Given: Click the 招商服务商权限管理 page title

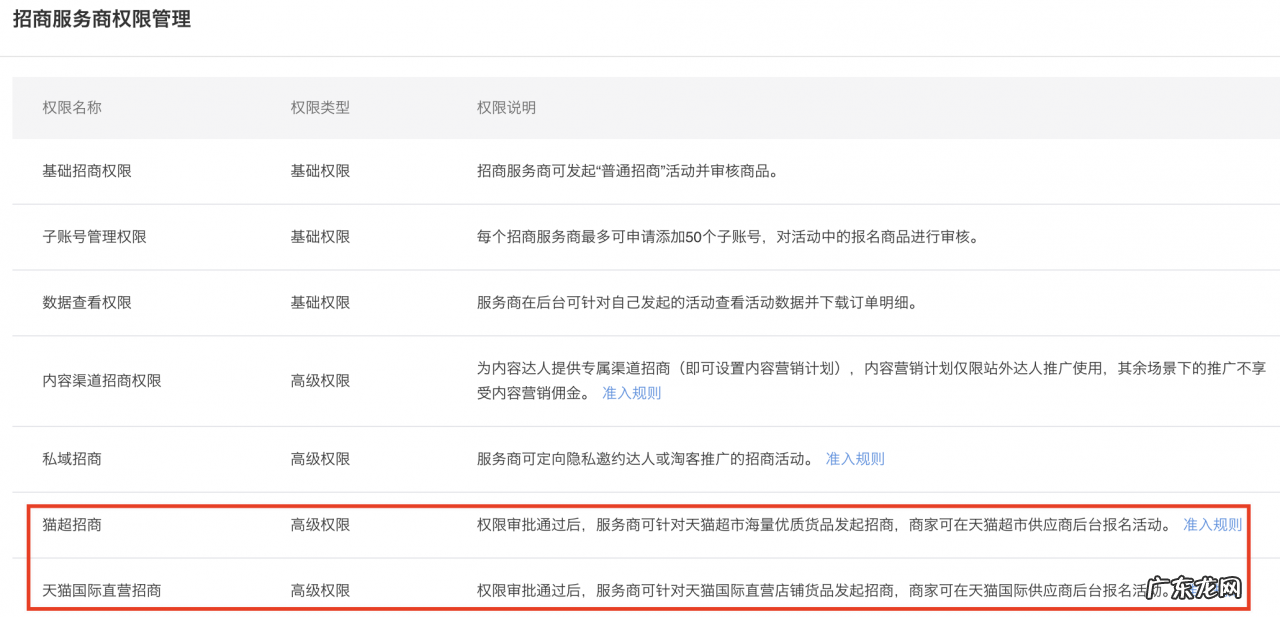Looking at the screenshot, I should (x=101, y=20).
